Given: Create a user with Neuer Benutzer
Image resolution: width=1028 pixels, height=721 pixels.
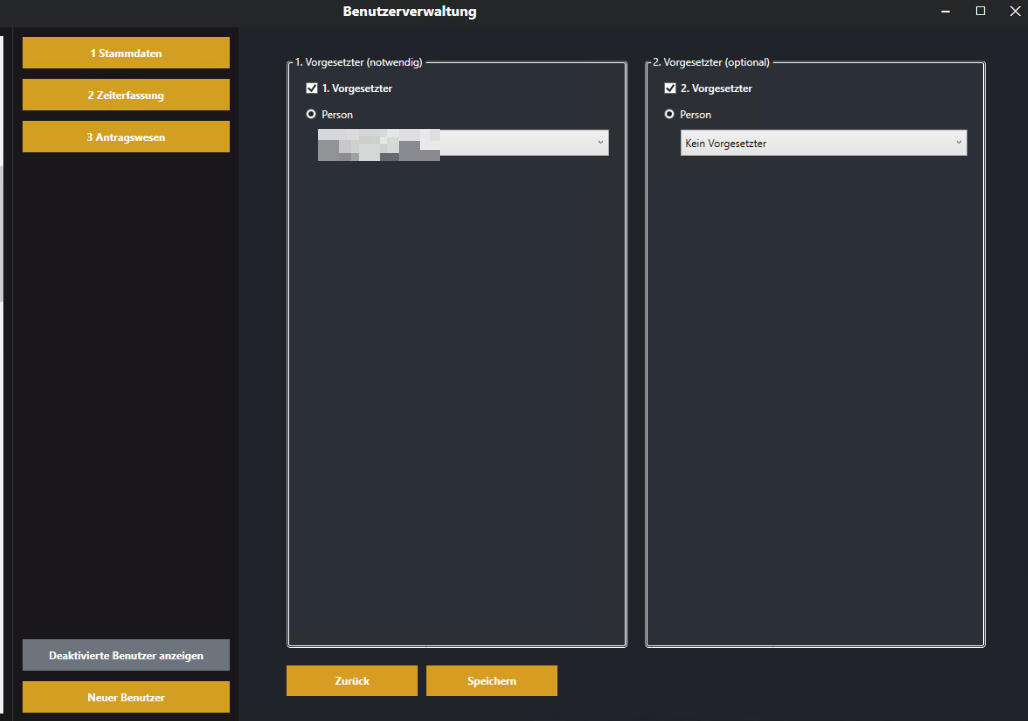Looking at the screenshot, I should click(126, 697).
